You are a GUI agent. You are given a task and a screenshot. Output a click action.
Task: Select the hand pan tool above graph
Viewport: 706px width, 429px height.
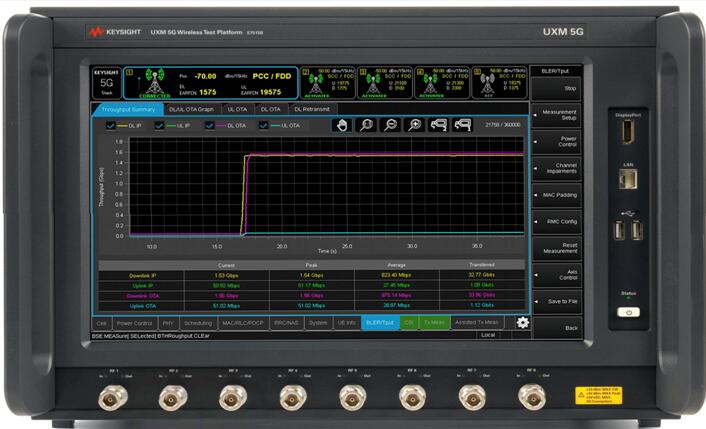[342, 125]
